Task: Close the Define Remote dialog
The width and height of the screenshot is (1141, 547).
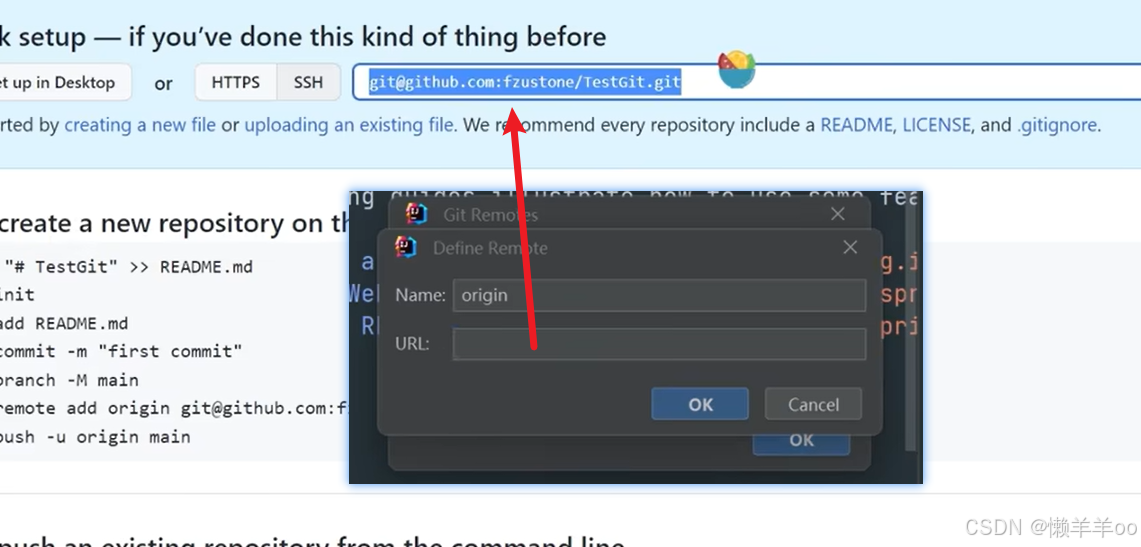Action: 850,247
